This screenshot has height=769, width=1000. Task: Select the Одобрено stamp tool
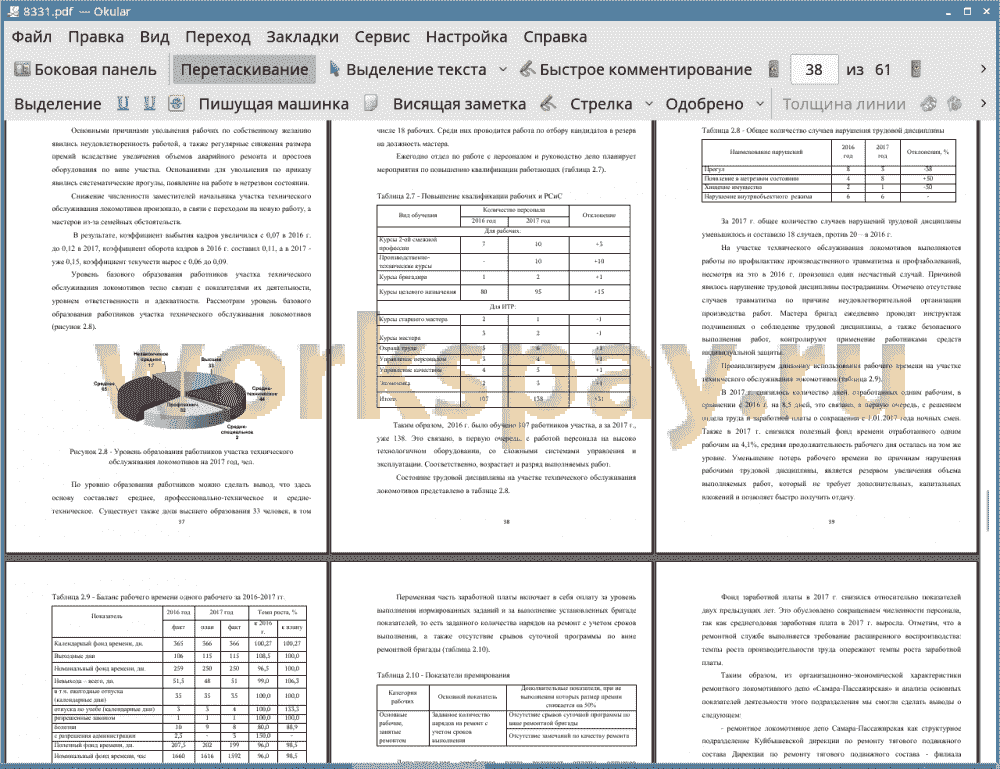[704, 104]
